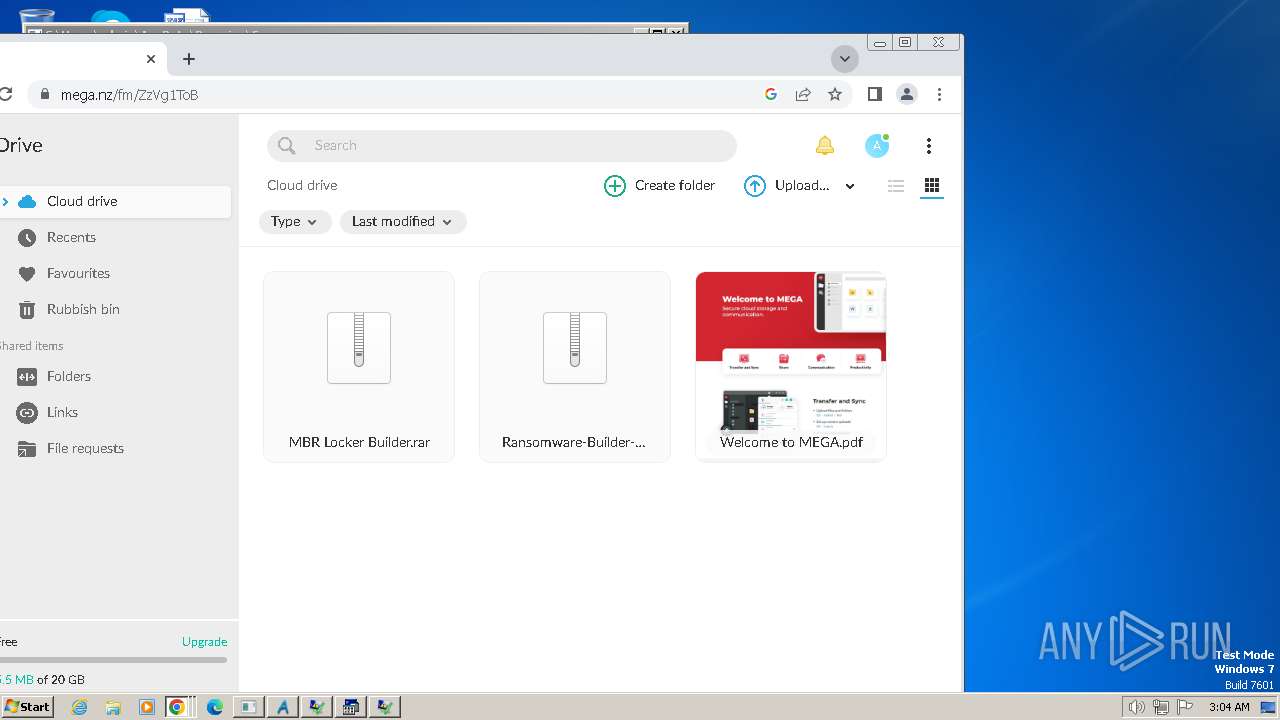This screenshot has width=1280, height=720.
Task: Switch to list view
Action: pos(896,186)
